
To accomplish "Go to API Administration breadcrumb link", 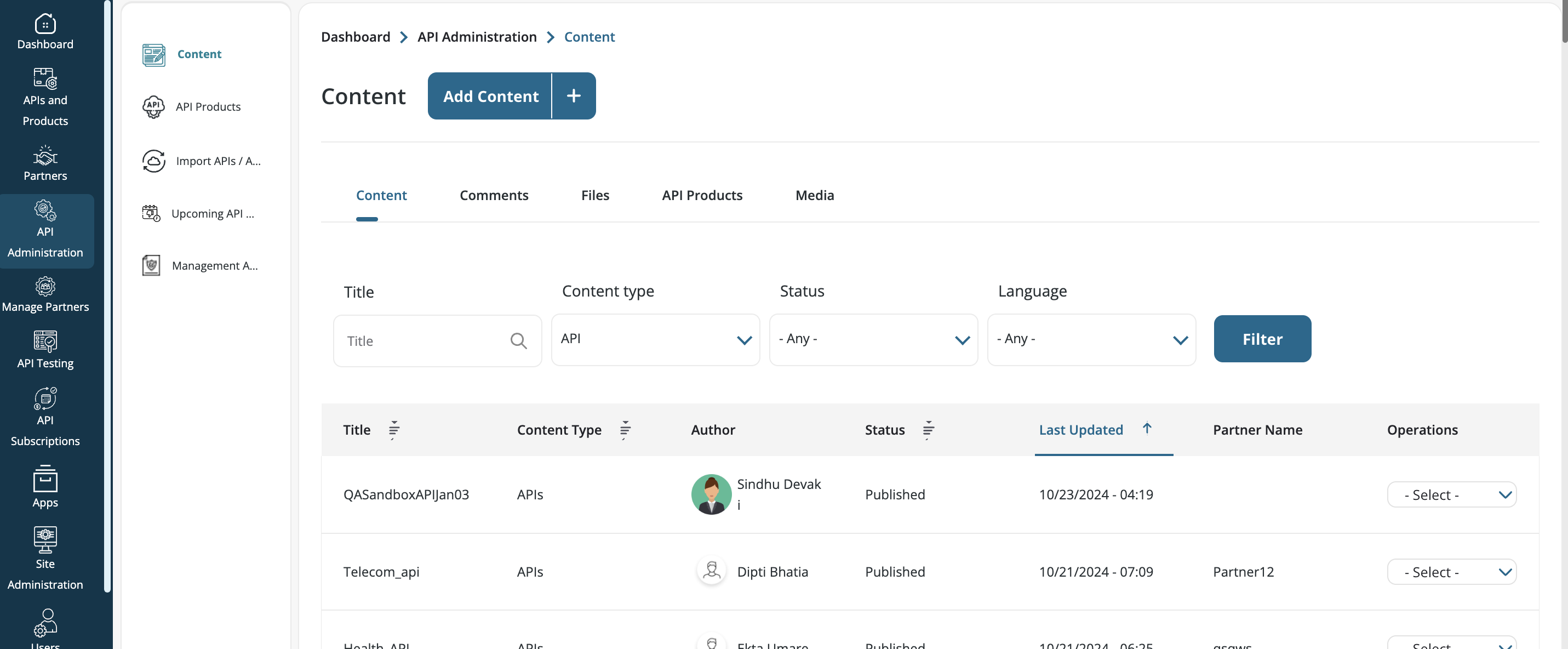I will click(x=477, y=37).
